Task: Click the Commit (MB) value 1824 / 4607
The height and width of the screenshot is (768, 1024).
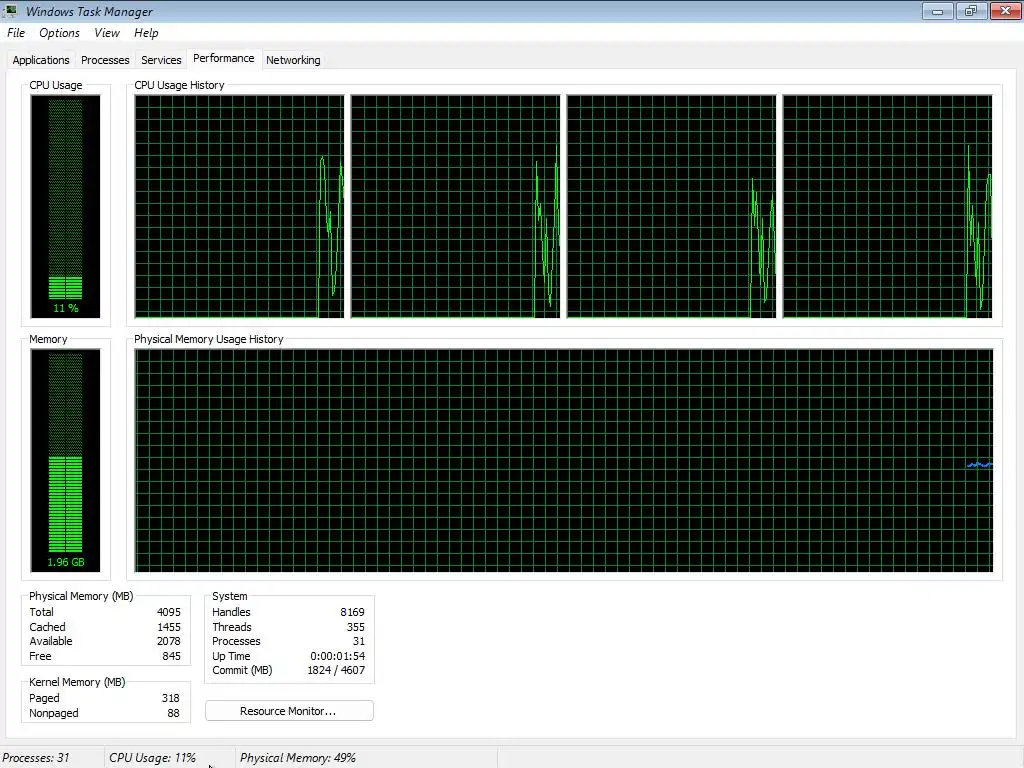Action: click(x=336, y=670)
